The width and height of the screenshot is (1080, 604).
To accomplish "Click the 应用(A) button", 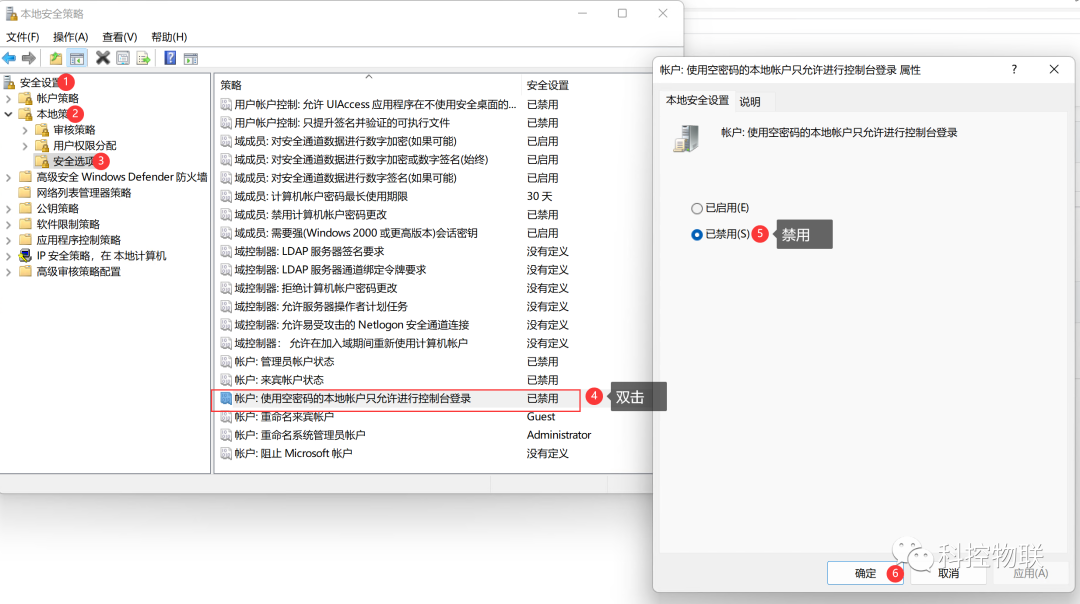I will pos(1030,573).
